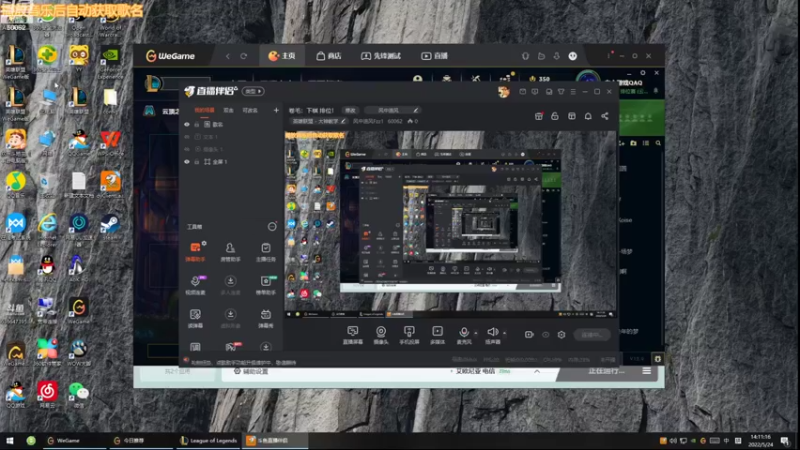Refresh the WeGame page
The image size is (800, 450).
(243, 56)
